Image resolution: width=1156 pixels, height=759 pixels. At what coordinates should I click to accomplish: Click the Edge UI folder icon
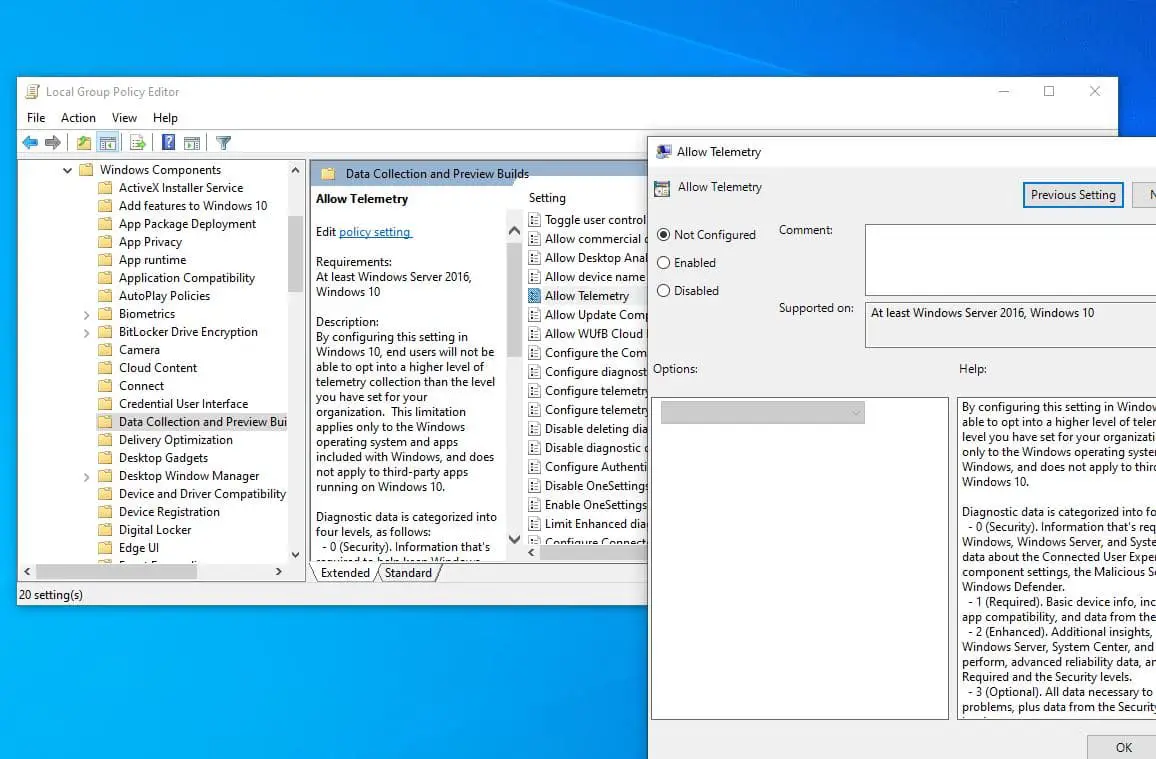[x=105, y=548]
